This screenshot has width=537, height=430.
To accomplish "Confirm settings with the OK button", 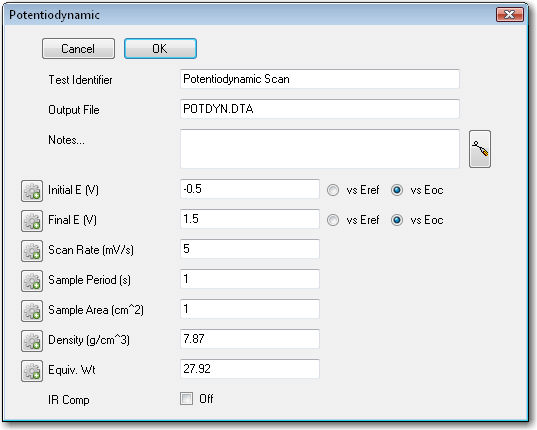I will [160, 49].
